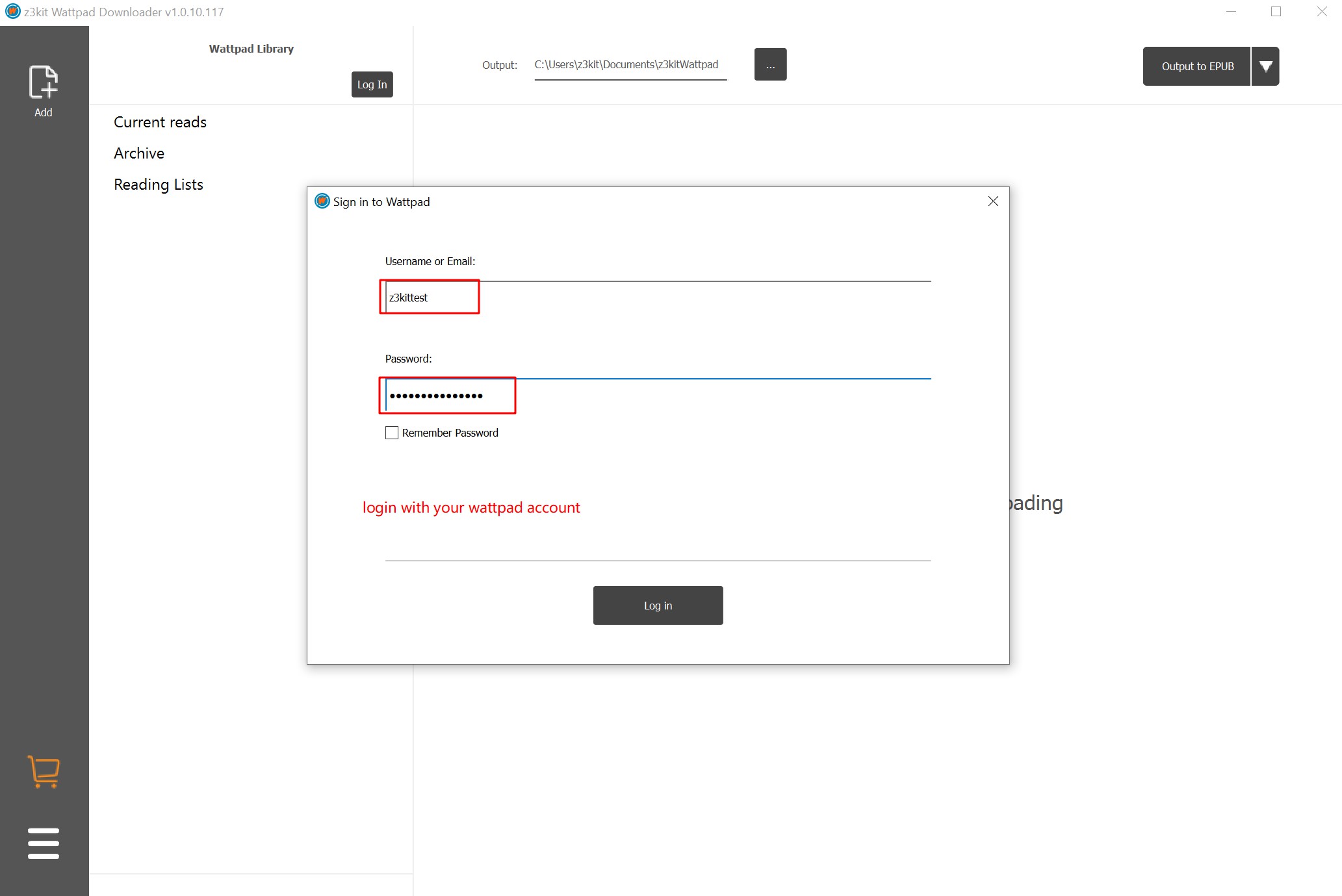Focus the Username or Email field

(x=658, y=298)
